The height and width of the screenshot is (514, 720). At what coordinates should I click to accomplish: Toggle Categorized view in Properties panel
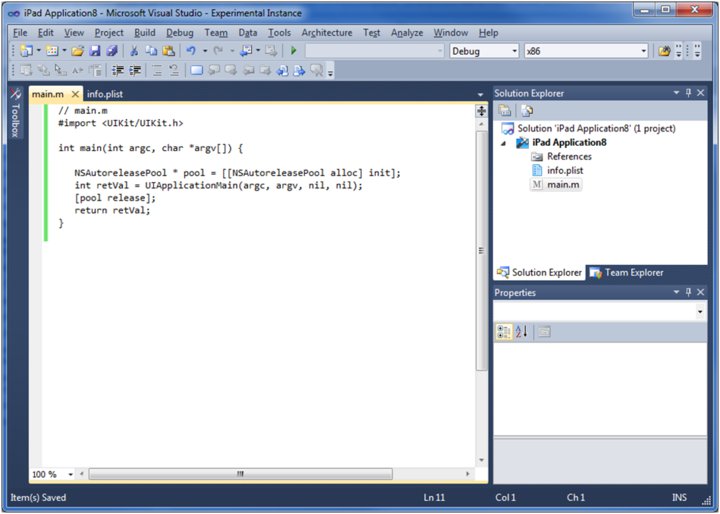pyautogui.click(x=504, y=332)
